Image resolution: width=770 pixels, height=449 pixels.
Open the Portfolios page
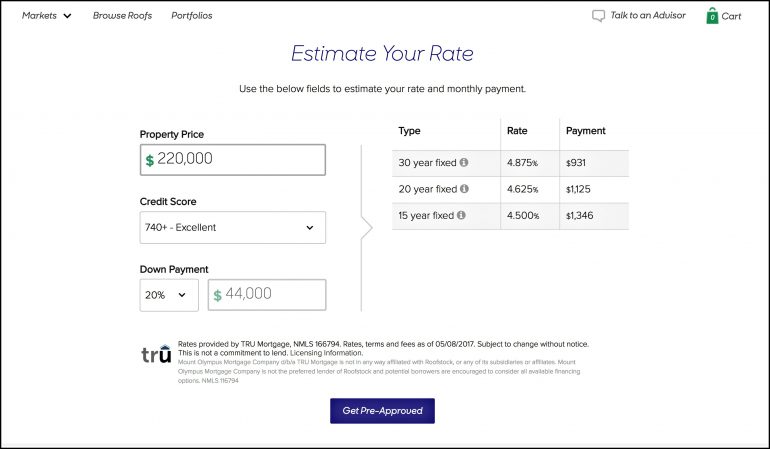pos(192,16)
